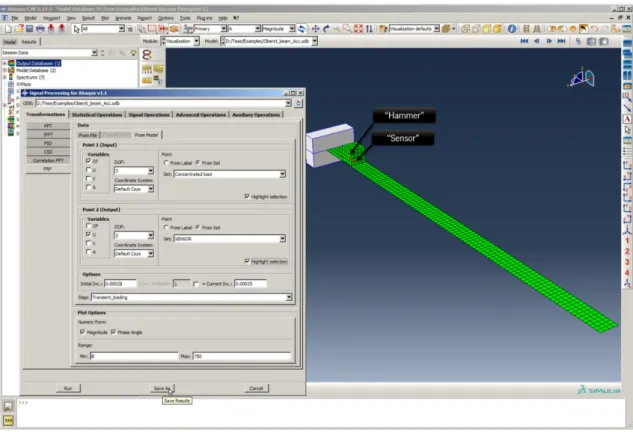The height and width of the screenshot is (432, 633).
Task: Click the Cycle view (up-down arrows) icon
Action: point(369,29)
